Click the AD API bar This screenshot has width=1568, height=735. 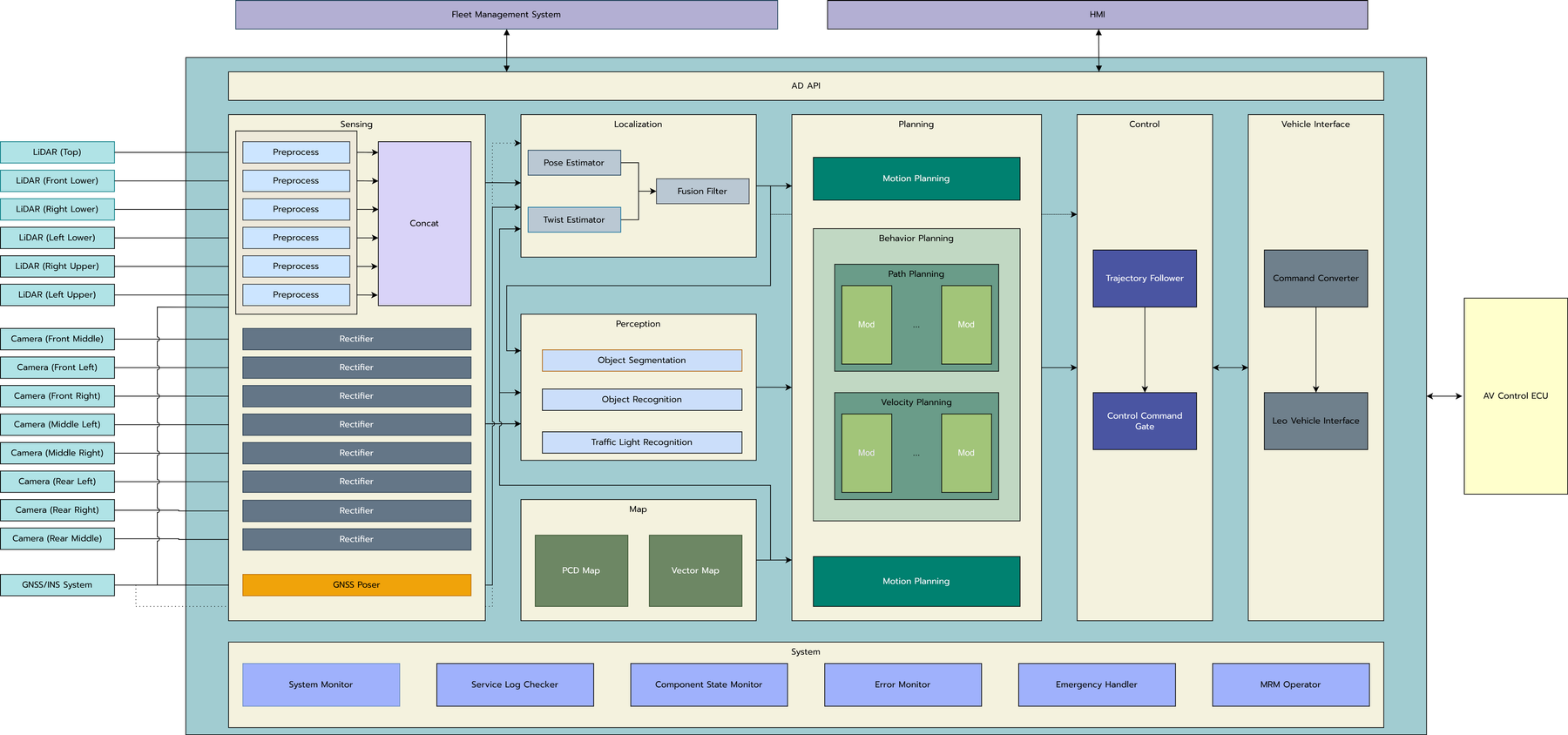805,86
